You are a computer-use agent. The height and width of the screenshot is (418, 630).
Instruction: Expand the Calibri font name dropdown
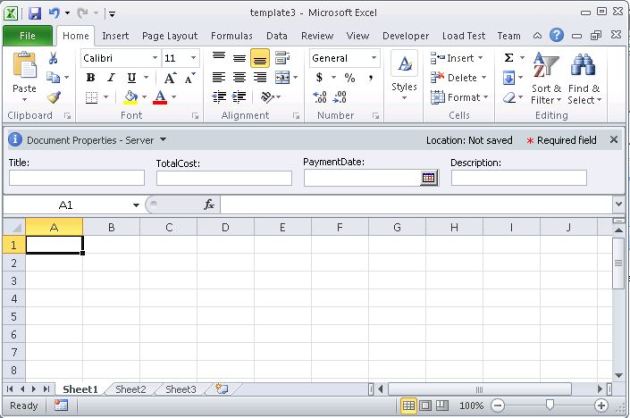click(154, 59)
